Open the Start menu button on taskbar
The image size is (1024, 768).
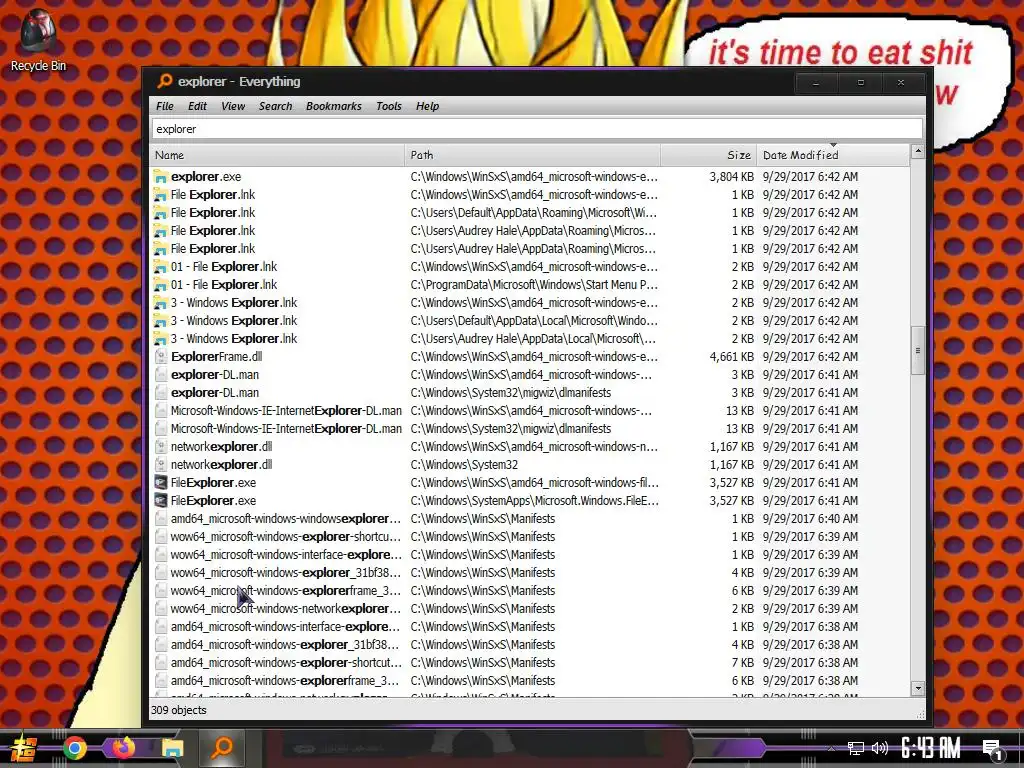(24, 748)
